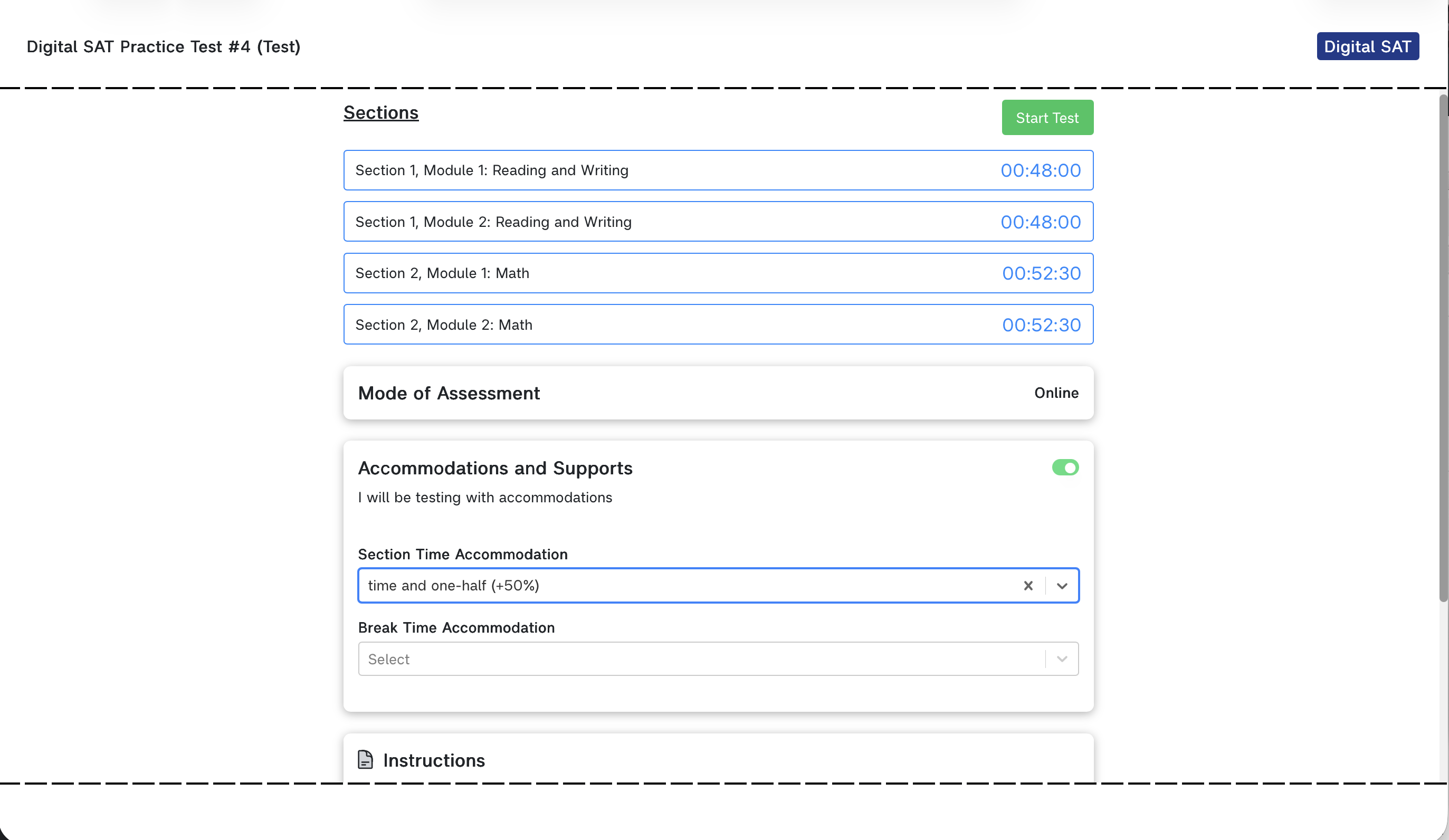Select the Section 1, Module 1 Reading and Writing row

coord(718,170)
